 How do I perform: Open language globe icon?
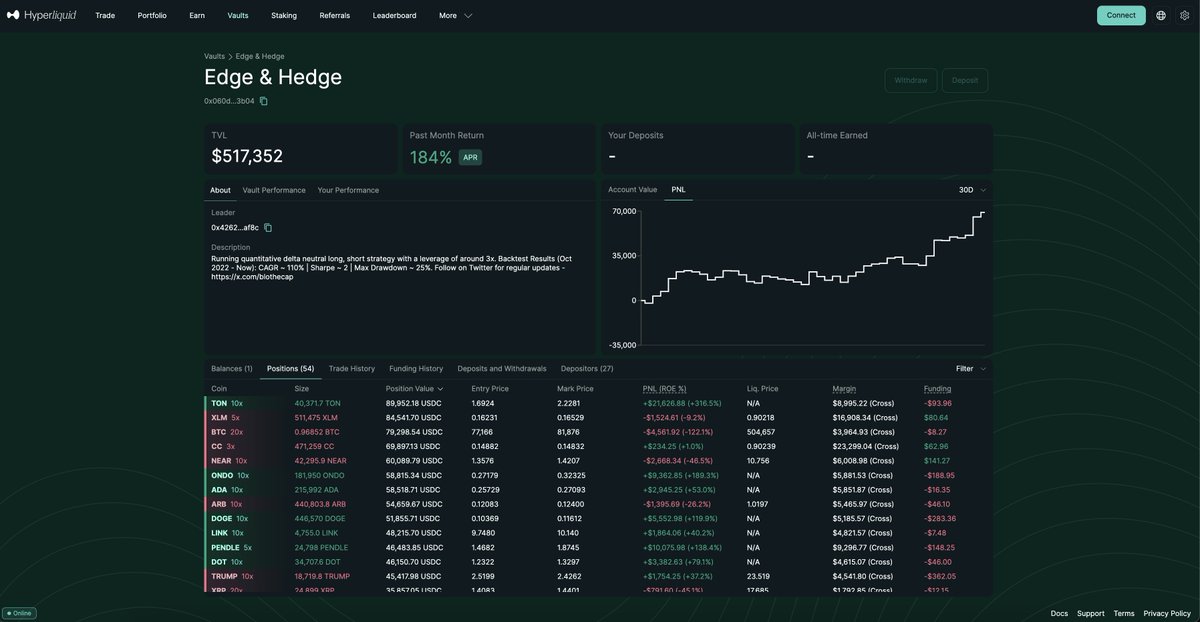[x=1161, y=15]
